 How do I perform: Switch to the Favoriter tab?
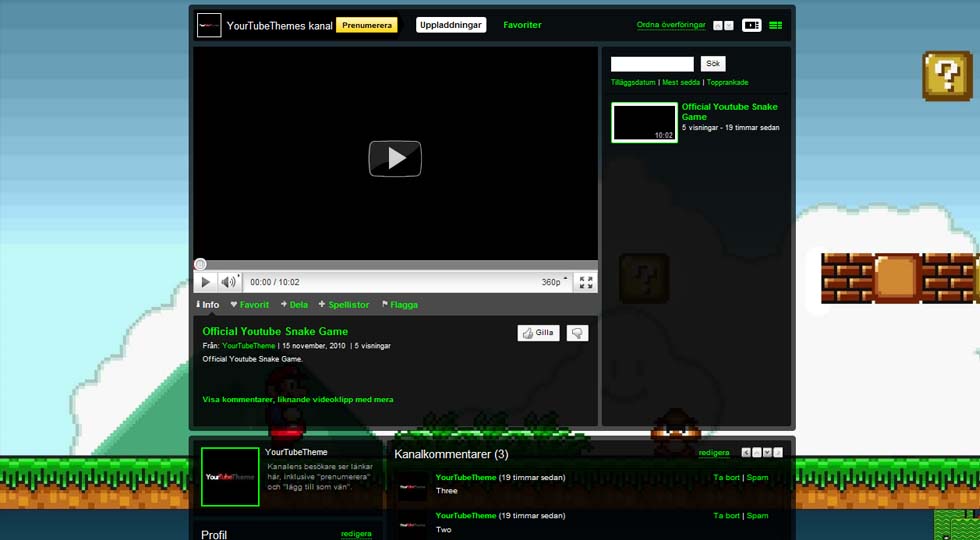(522, 26)
